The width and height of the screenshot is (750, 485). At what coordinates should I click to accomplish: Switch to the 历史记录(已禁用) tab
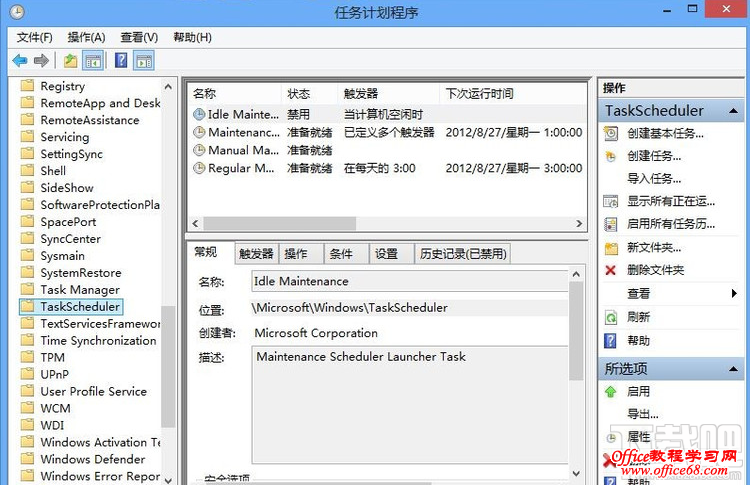tap(463, 254)
